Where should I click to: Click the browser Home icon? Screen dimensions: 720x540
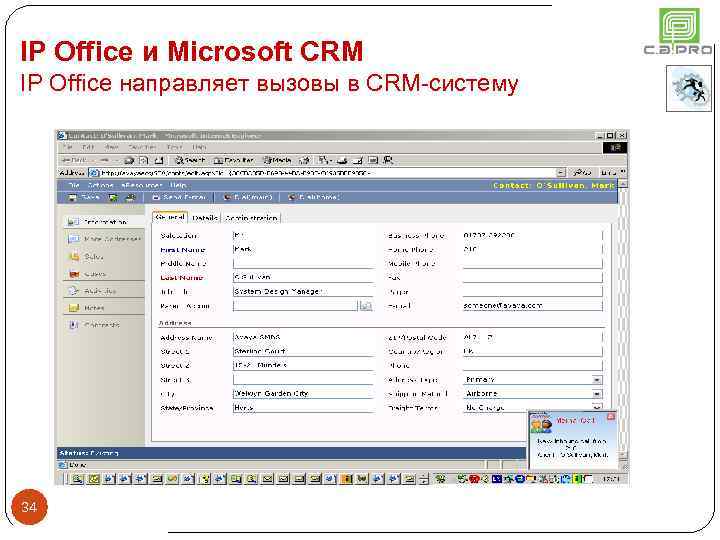(159, 160)
